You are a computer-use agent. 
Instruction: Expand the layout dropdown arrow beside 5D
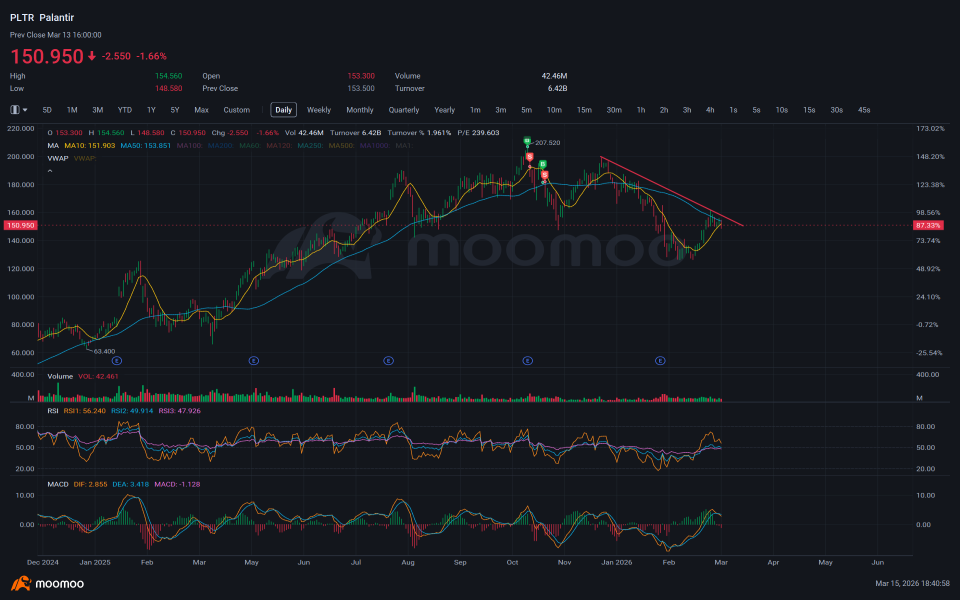(x=25, y=110)
